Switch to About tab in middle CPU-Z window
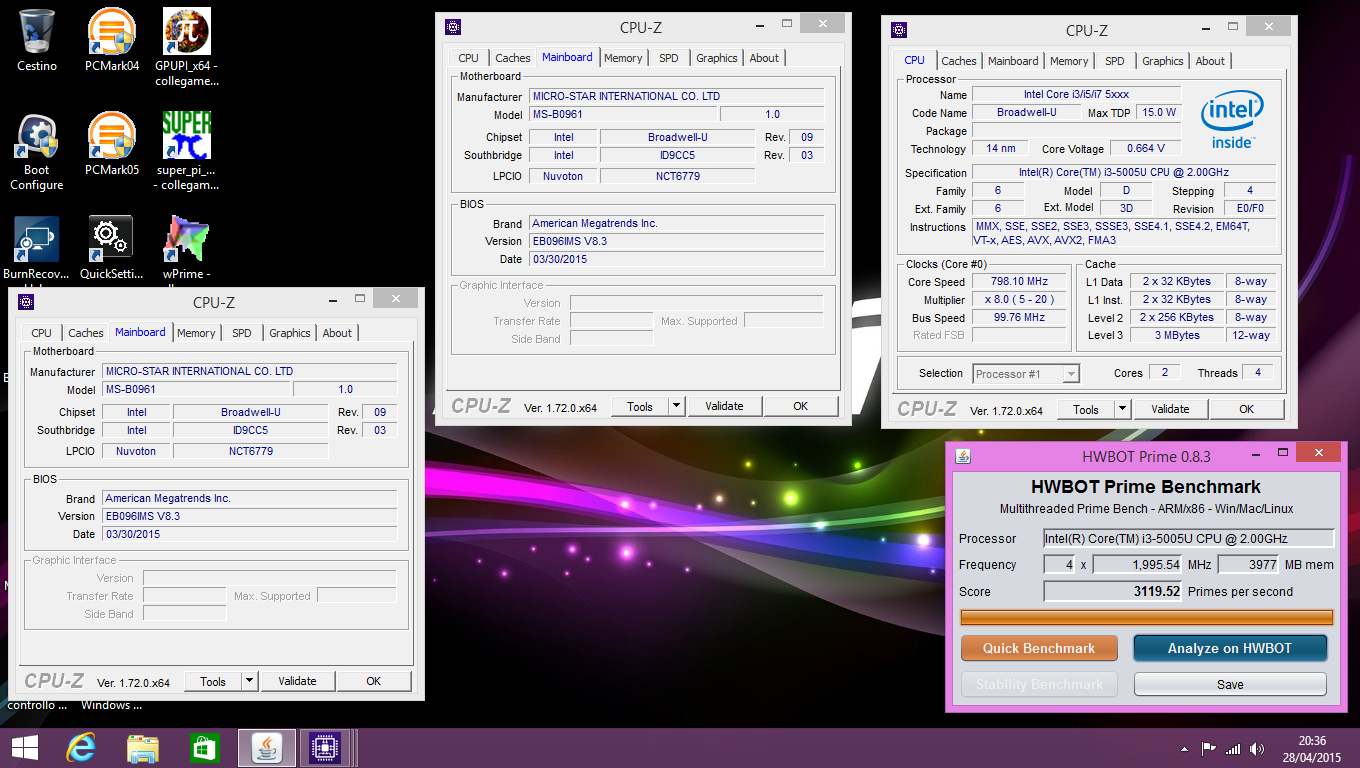Screen dimensions: 1360x768 click(764, 58)
